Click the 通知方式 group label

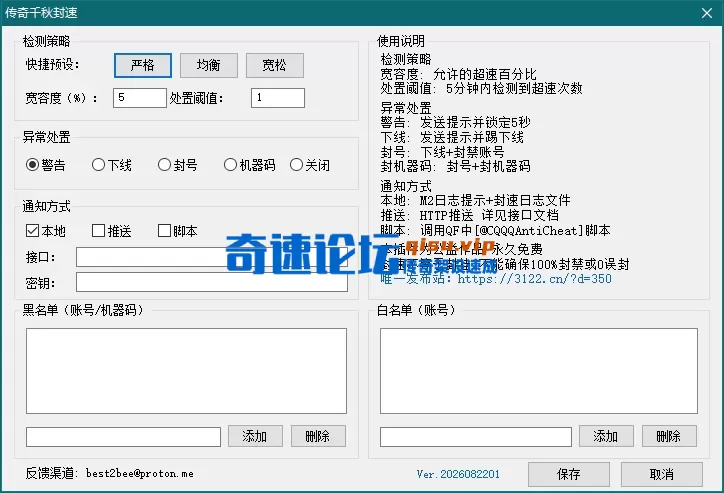[x=46, y=206]
